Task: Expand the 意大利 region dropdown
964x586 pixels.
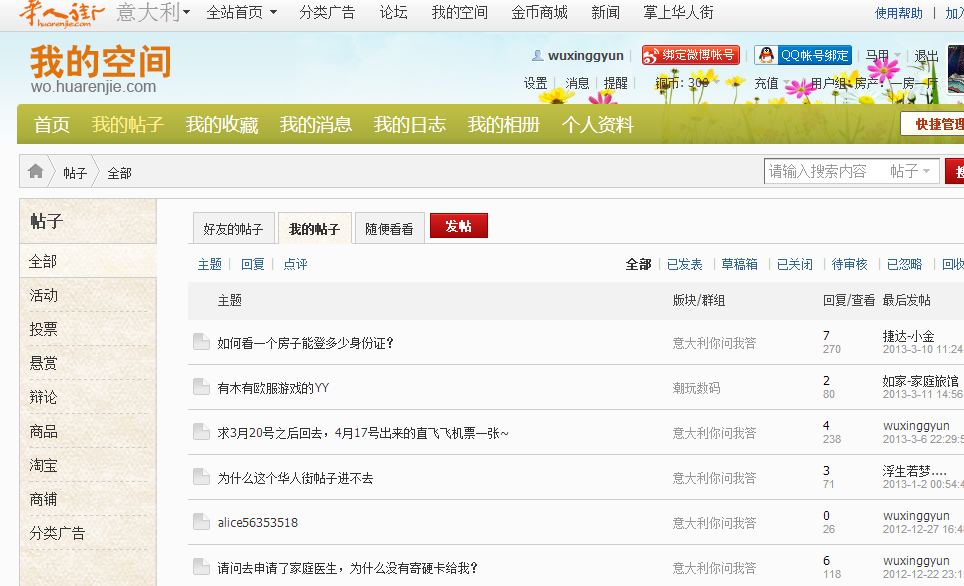Action: pyautogui.click(x=154, y=12)
